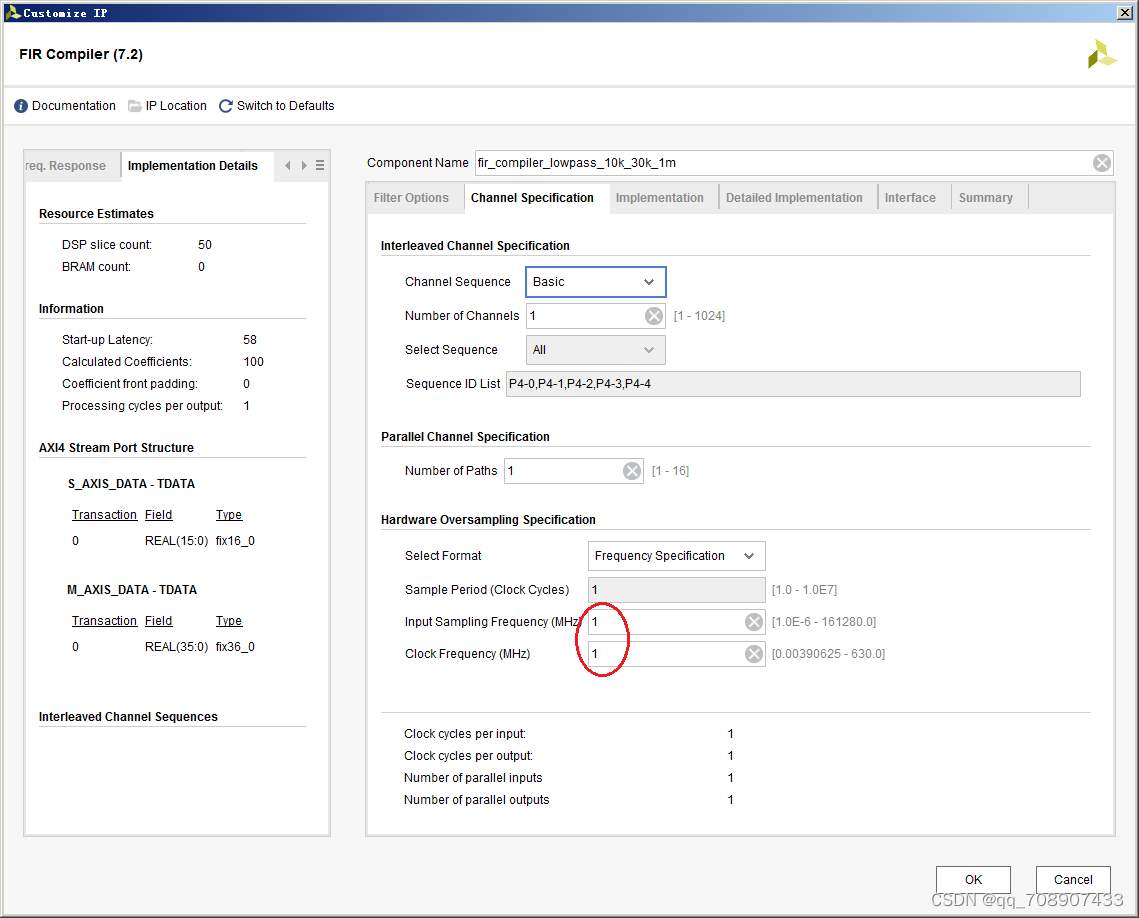Clear the Component Name field

click(x=1101, y=163)
